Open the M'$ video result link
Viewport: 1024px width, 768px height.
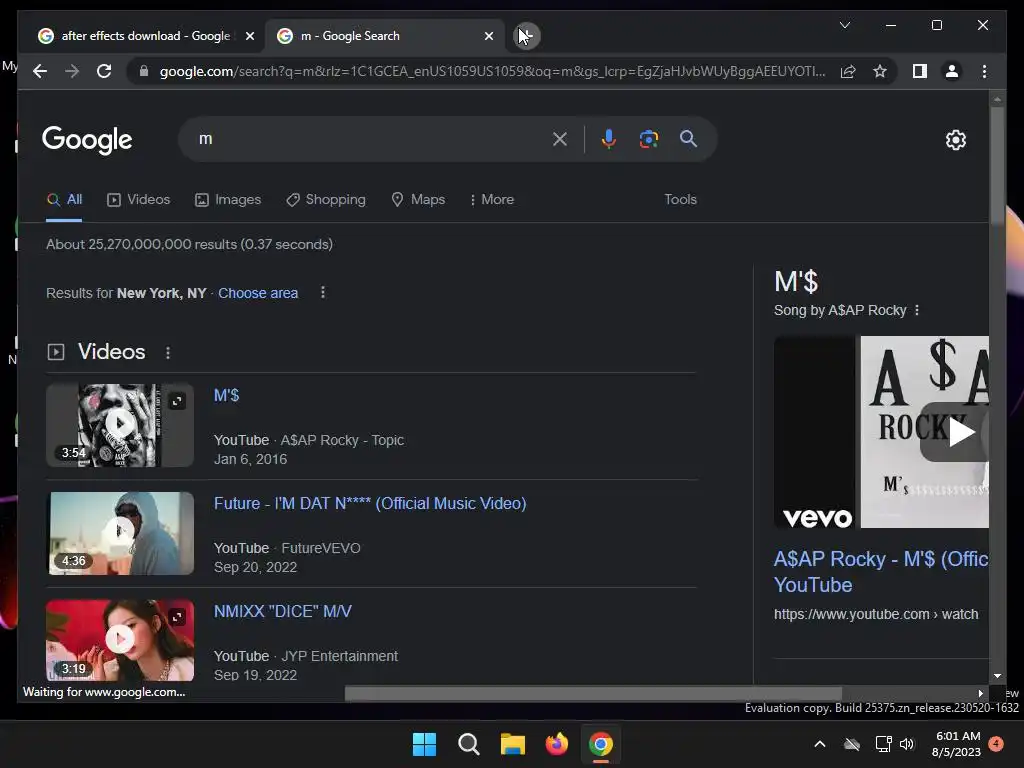(227, 396)
